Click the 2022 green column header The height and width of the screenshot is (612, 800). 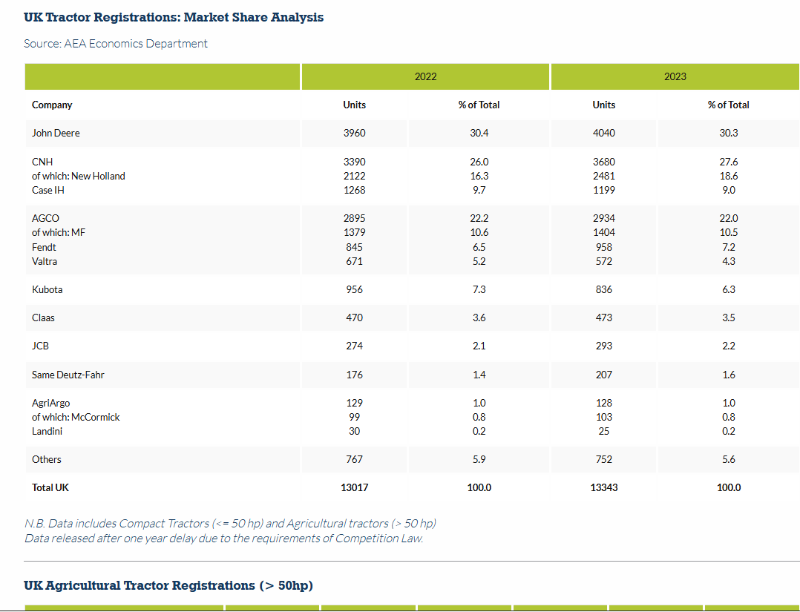coord(425,77)
